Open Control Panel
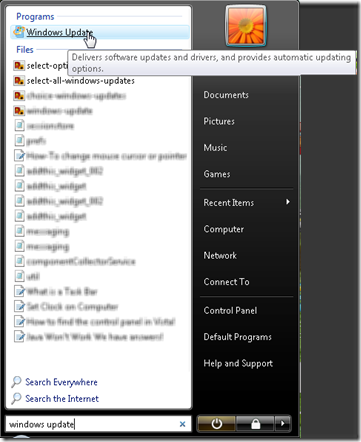361x442 pixels. click(x=230, y=311)
